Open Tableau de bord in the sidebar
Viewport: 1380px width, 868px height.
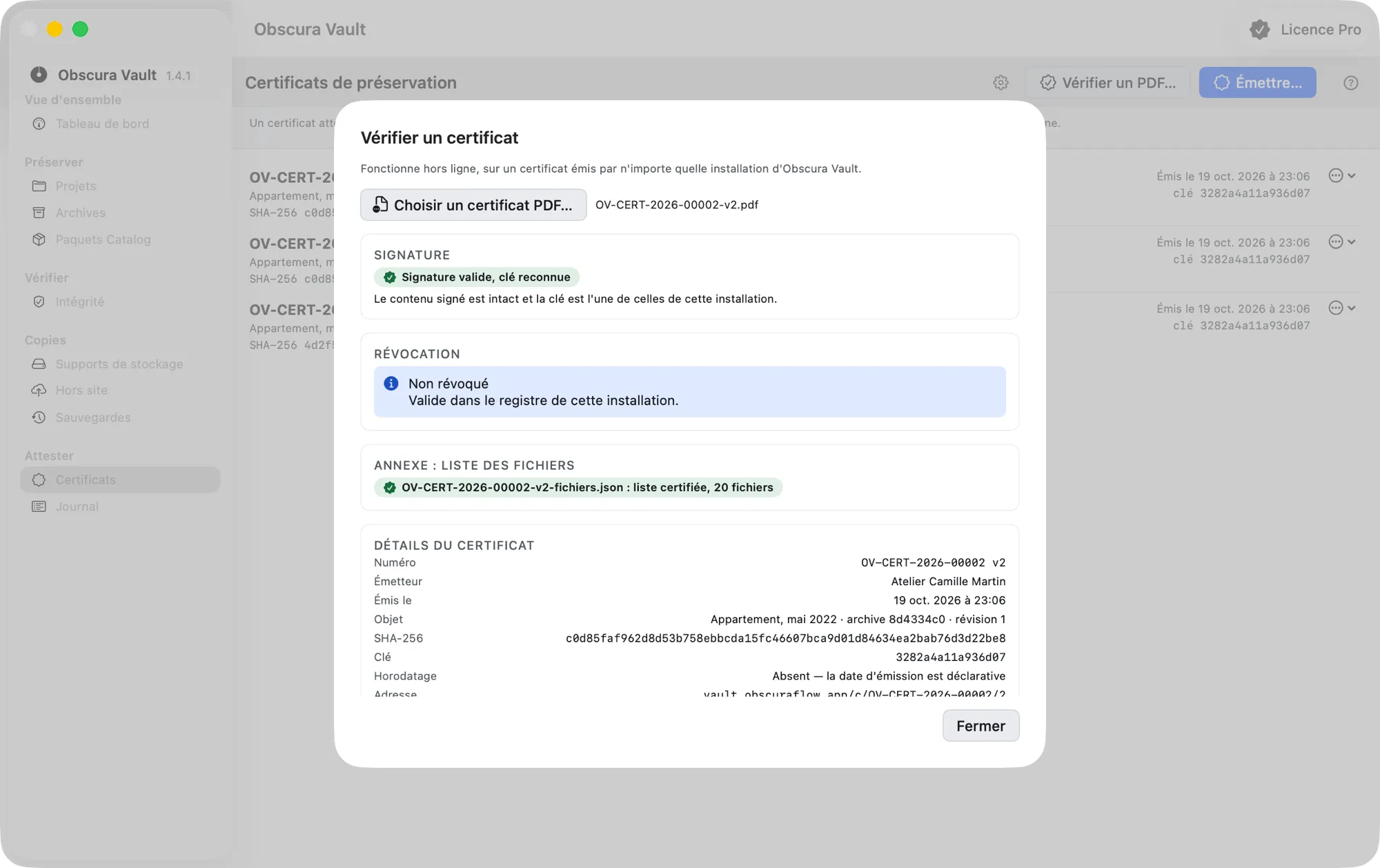121,124
